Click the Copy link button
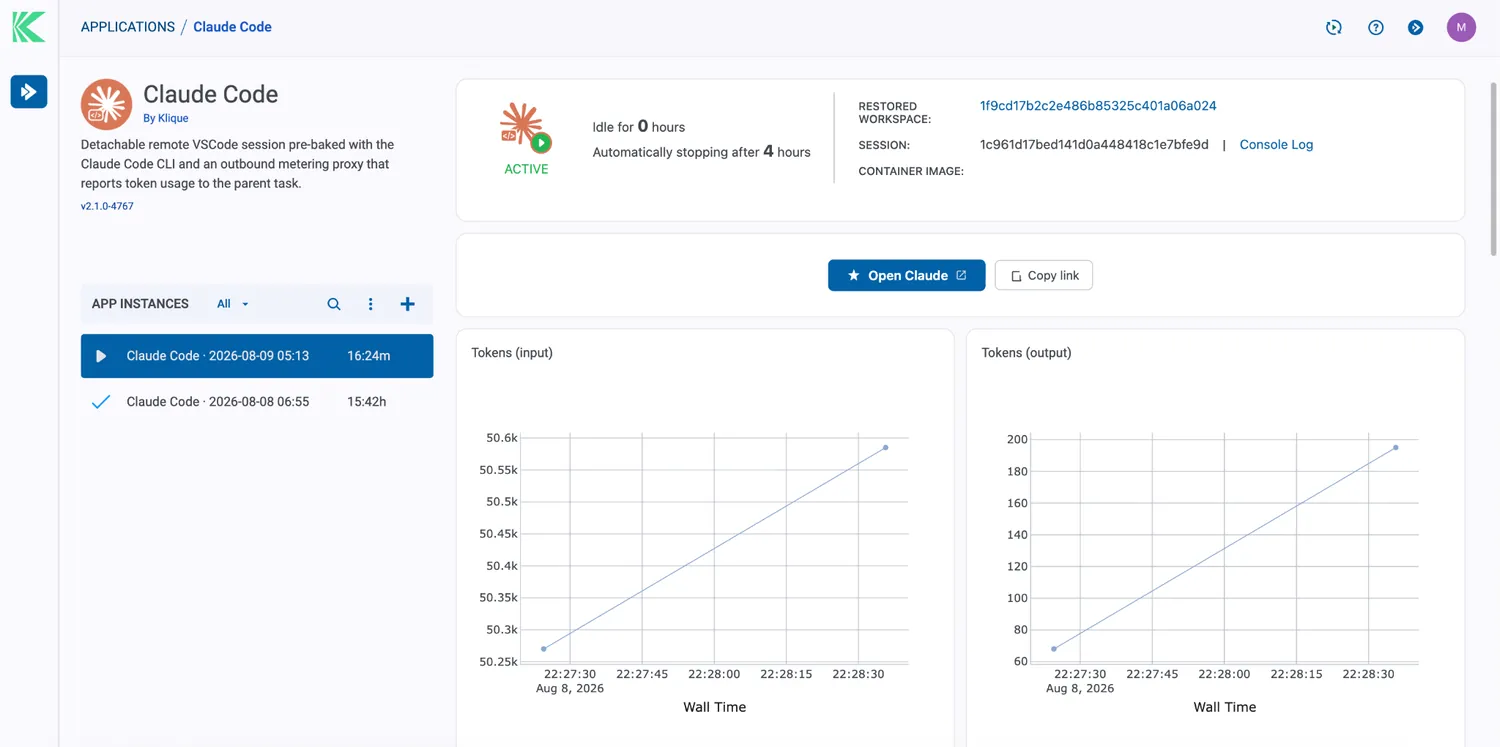This screenshot has width=1500, height=747. coord(1044,275)
